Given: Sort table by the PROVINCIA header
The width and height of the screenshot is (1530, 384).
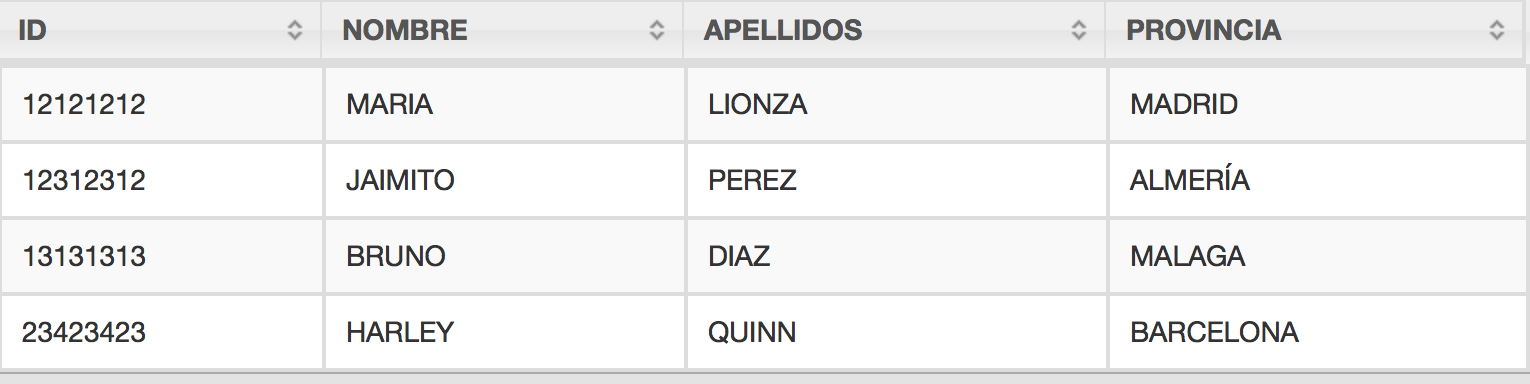Looking at the screenshot, I should point(1315,30).
